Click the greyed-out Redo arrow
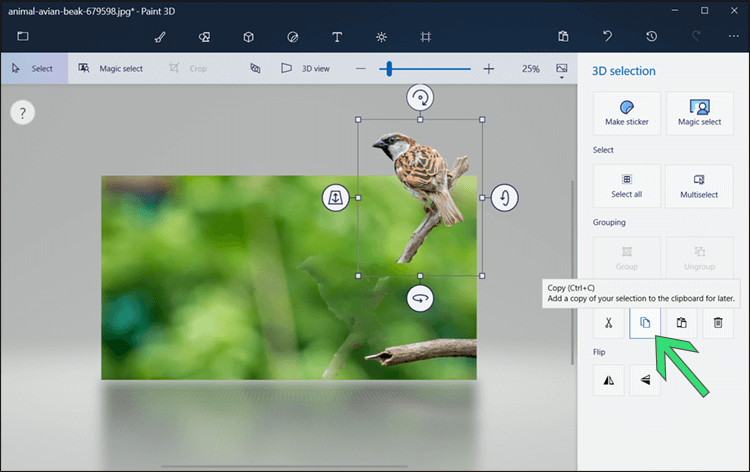This screenshot has height=472, width=750. 696,36
